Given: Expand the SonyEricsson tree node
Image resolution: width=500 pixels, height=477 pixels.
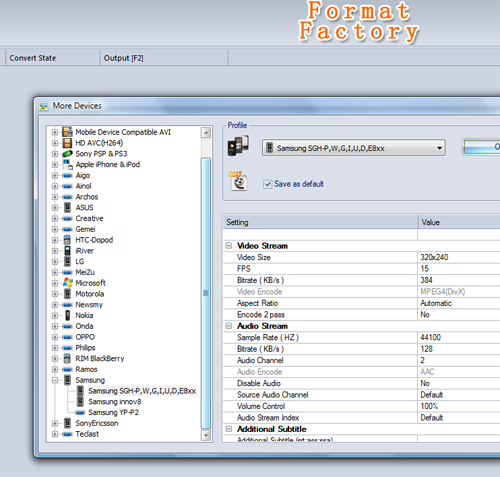Looking at the screenshot, I should 55,423.
